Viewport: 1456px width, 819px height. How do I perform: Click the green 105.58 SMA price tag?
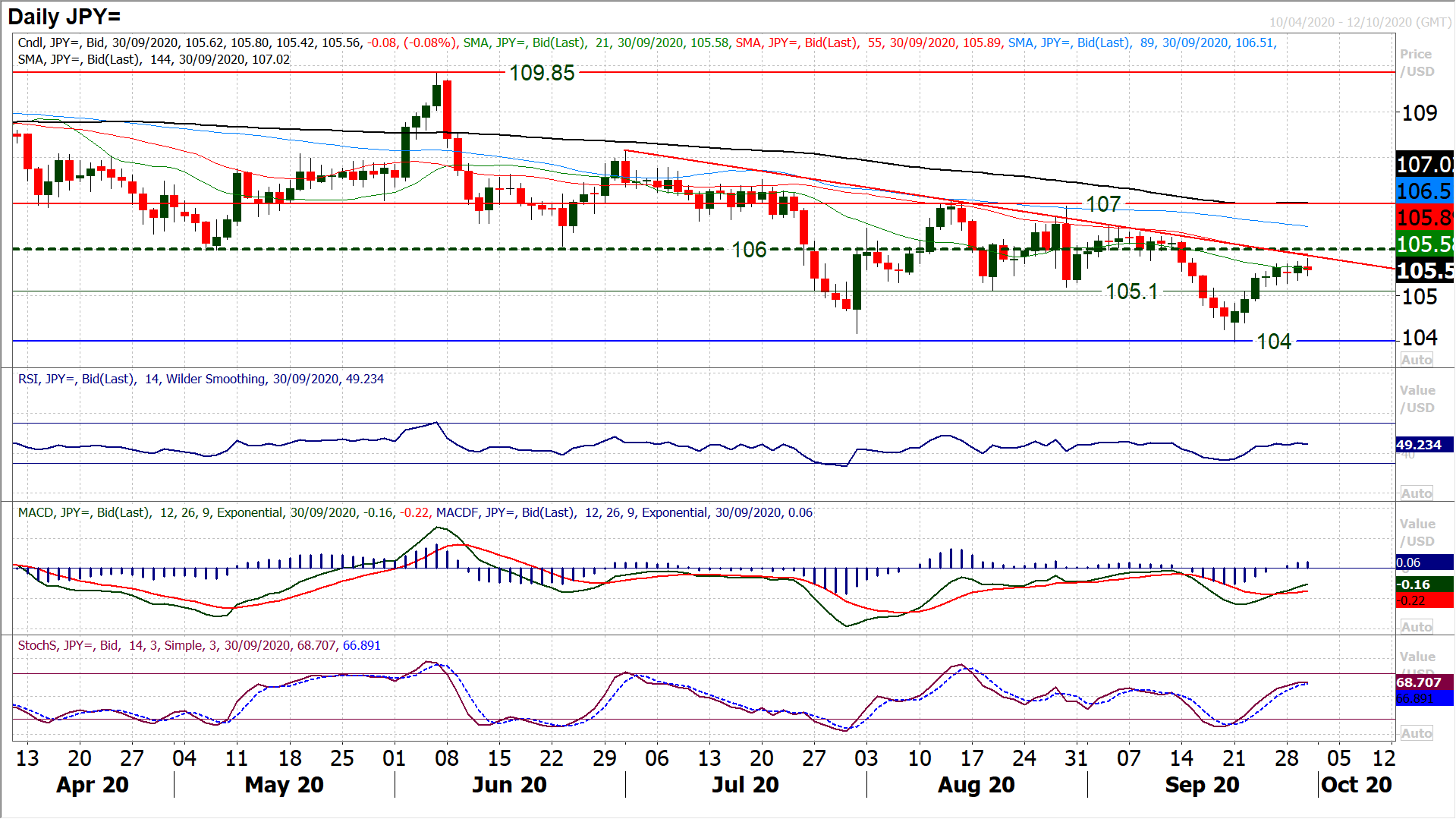(1424, 244)
